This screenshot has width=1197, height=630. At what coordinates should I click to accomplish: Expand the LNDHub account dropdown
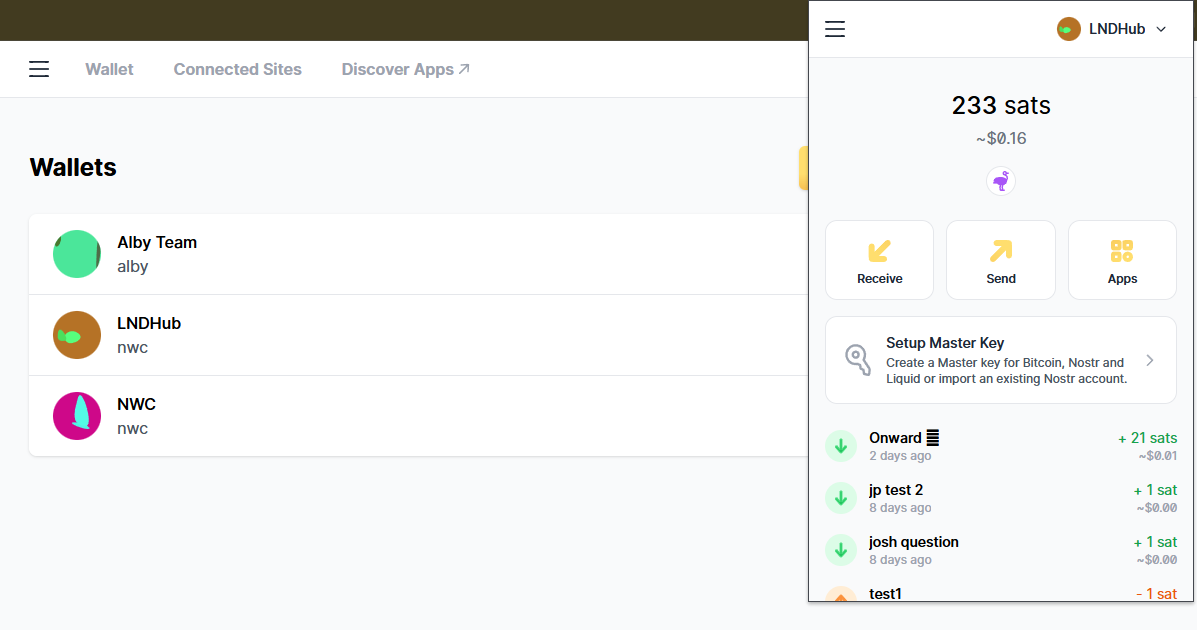[x=1161, y=29]
